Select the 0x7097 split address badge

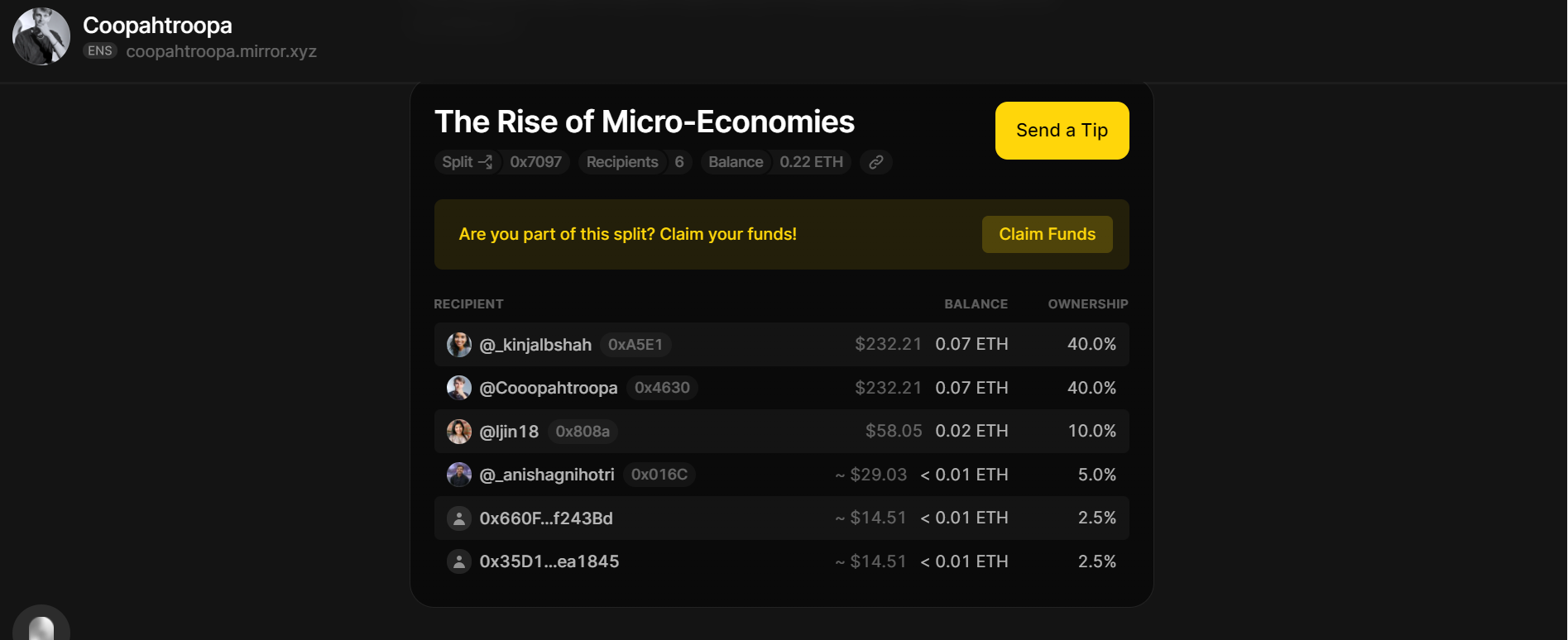click(x=535, y=162)
